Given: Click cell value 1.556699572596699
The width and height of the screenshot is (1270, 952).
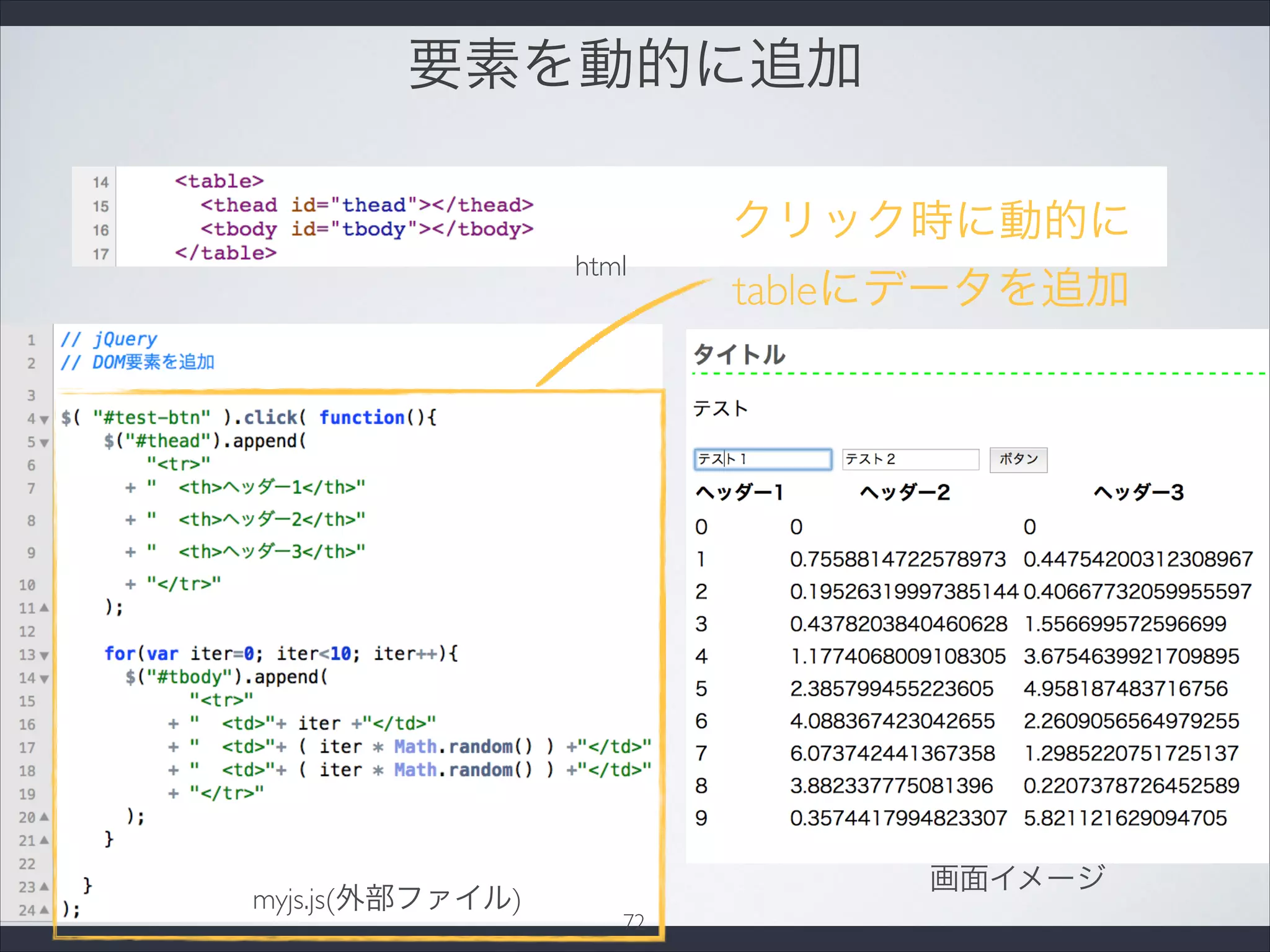Looking at the screenshot, I should (x=1125, y=624).
